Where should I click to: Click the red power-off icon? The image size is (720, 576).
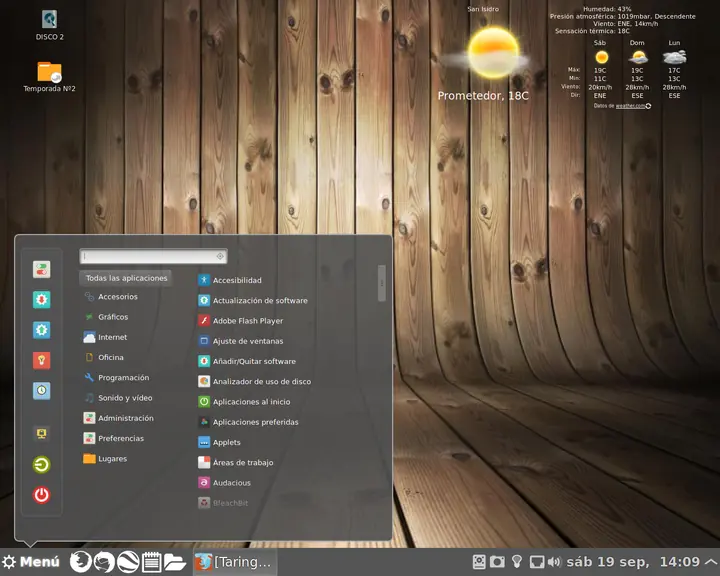pos(41,495)
